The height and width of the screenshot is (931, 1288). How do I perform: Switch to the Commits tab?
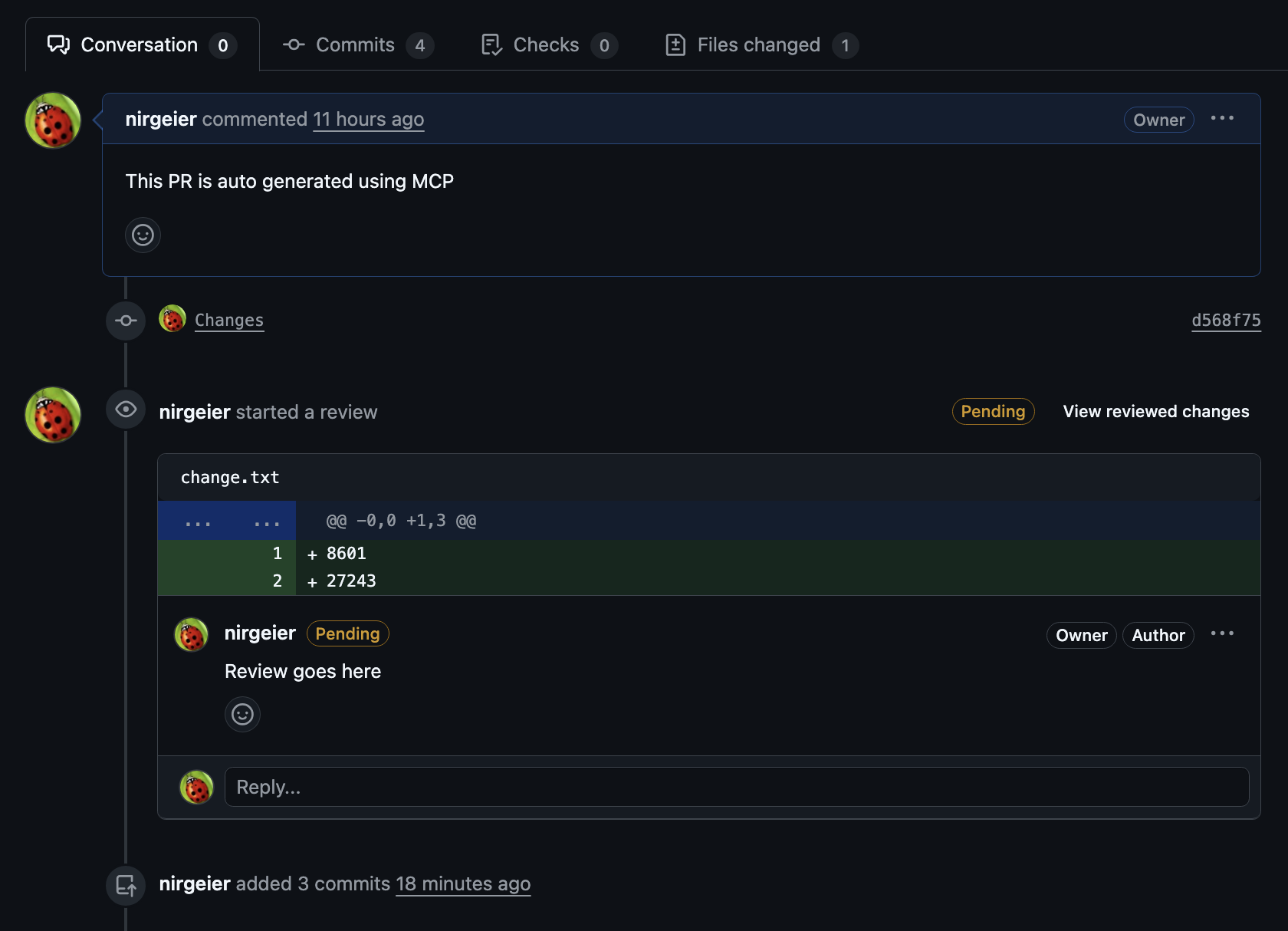[x=358, y=45]
